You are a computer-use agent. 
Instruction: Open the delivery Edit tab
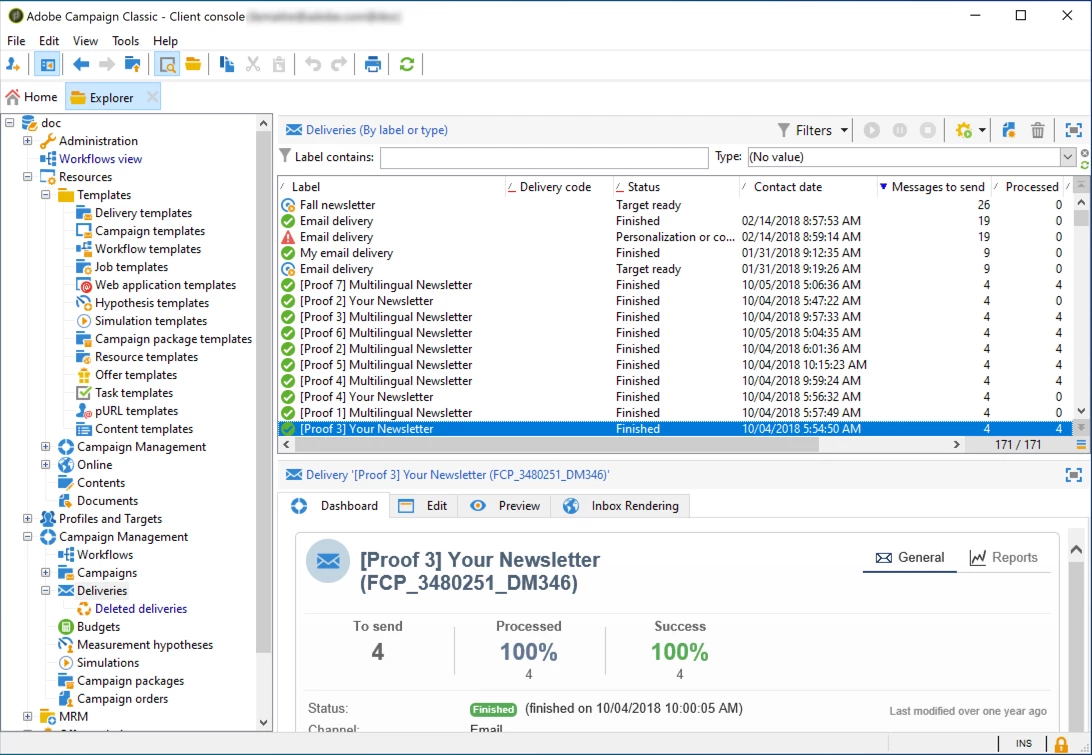click(423, 506)
